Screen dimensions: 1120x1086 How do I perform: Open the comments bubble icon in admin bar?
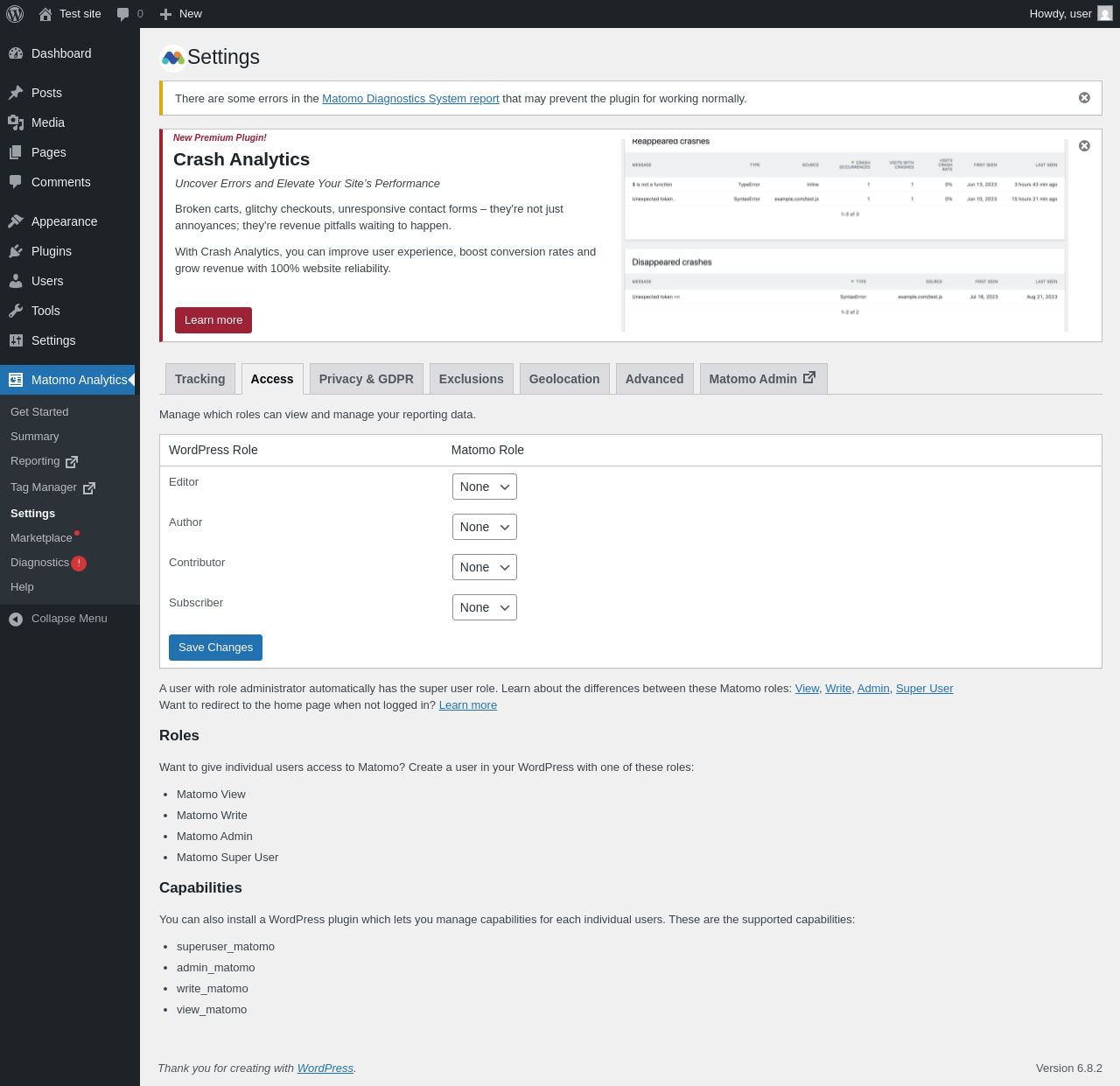point(123,14)
